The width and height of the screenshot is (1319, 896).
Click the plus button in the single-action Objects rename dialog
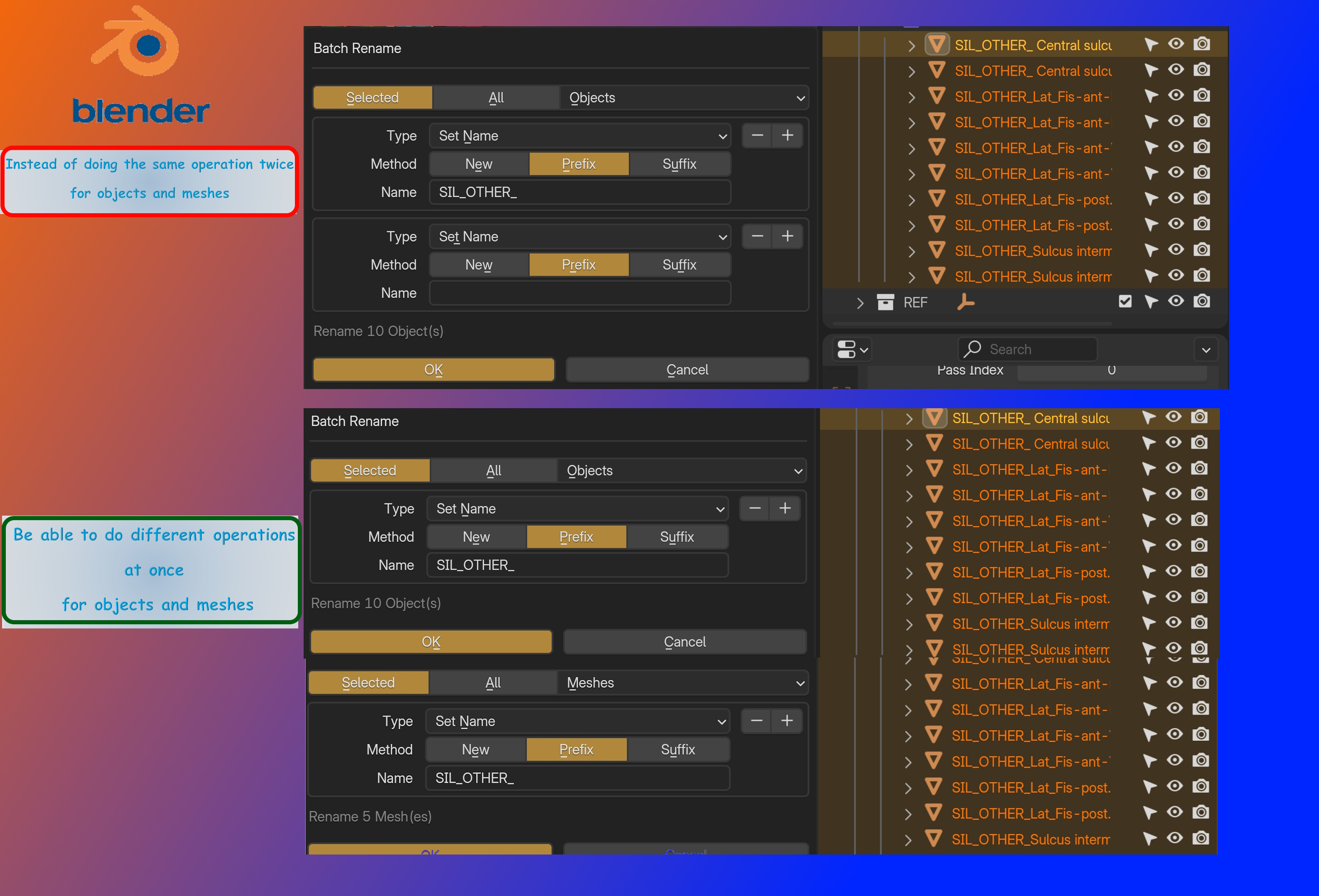[x=785, y=509]
